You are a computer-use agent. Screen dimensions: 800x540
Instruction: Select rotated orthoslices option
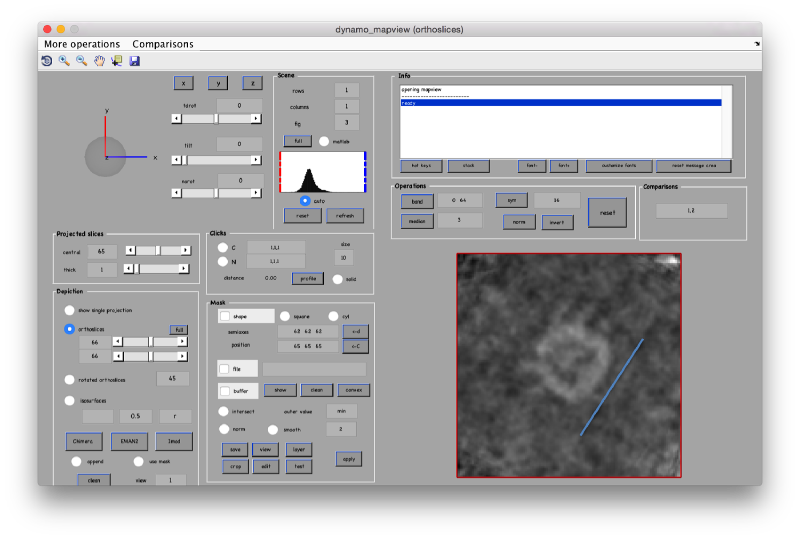(69, 380)
